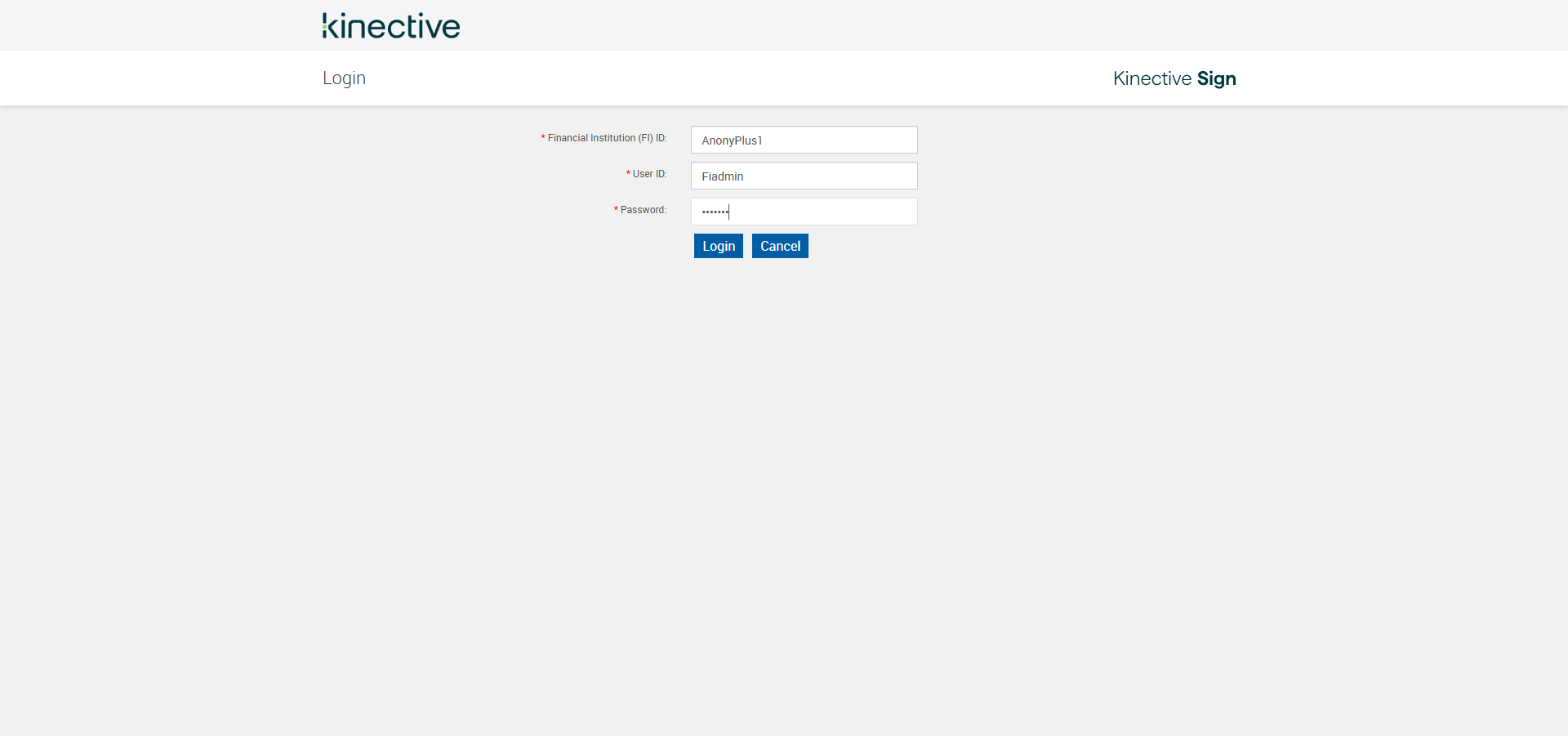Click the Kinective Sign product title
This screenshot has height=736, width=1568.
coord(1174,78)
